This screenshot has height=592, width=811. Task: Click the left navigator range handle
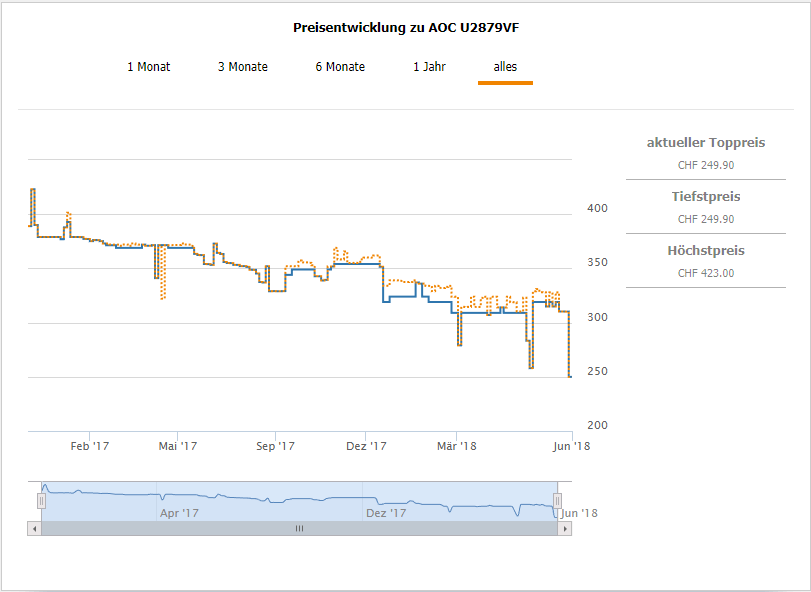click(x=41, y=500)
